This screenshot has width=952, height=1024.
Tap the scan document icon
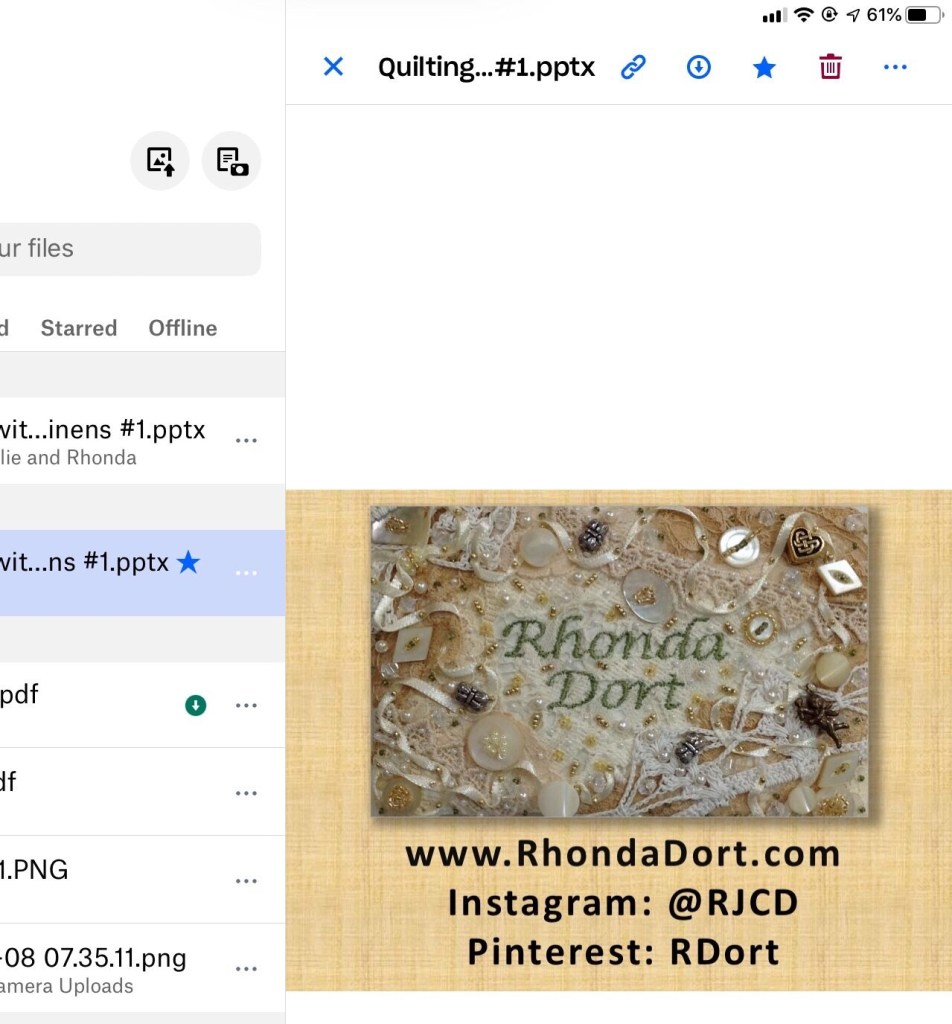(232, 161)
